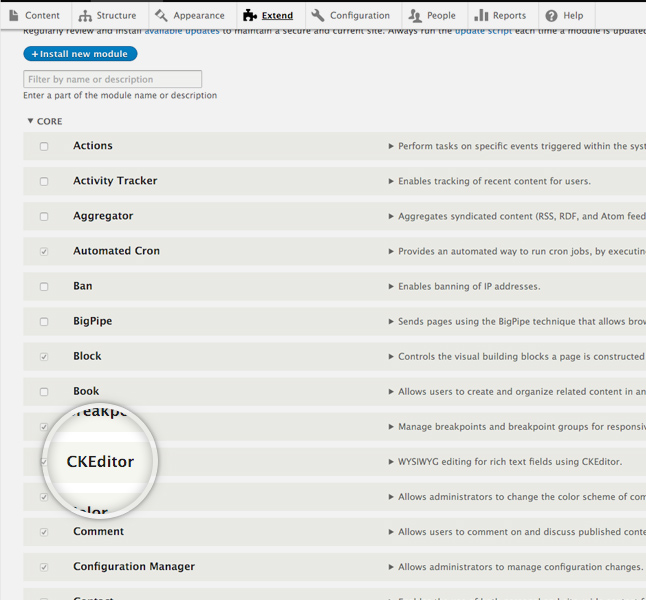Viewport: 646px width, 600px height.
Task: Toggle the Block module checkbox
Action: 44,356
